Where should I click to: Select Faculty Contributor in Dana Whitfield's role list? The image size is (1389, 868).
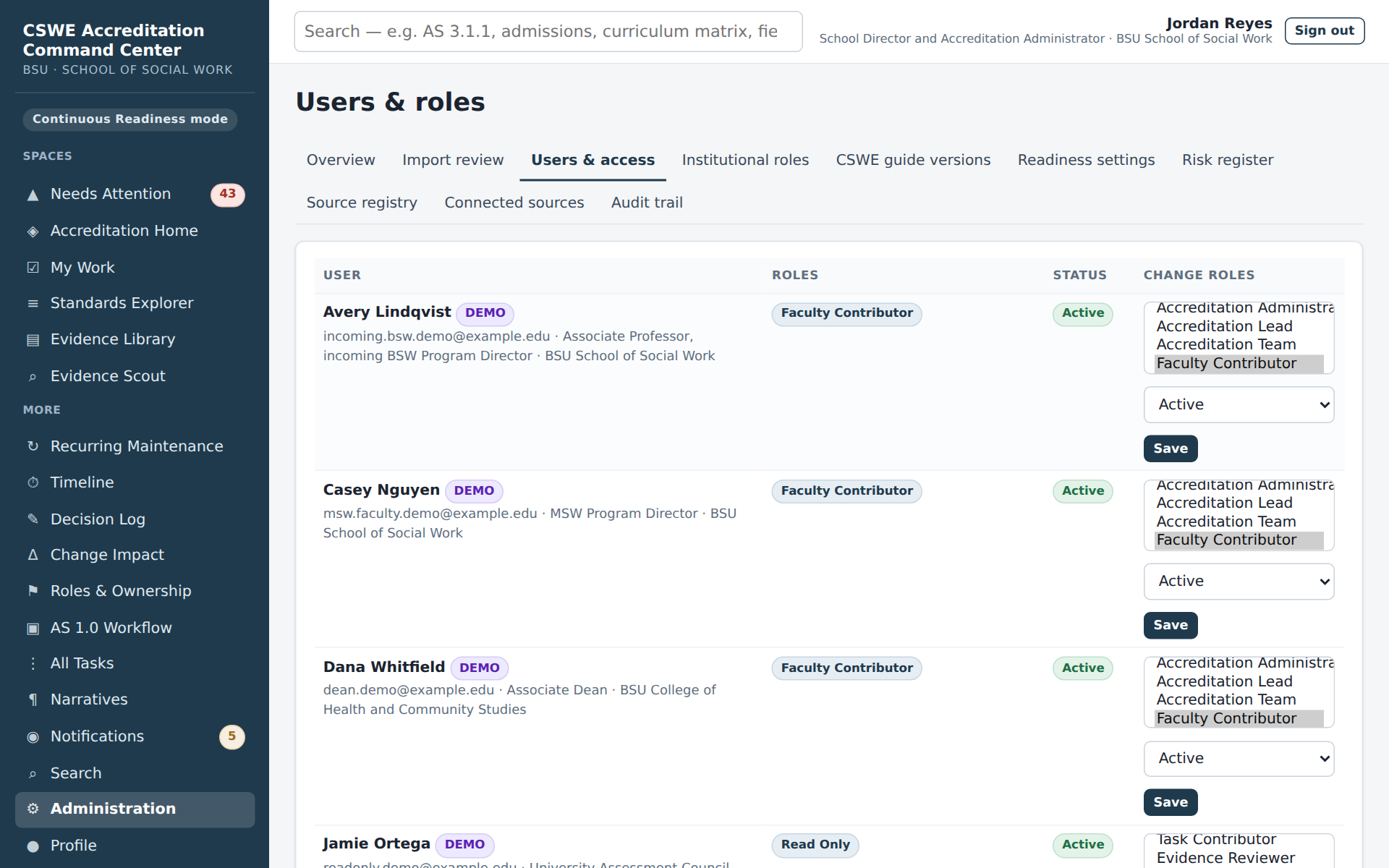point(1239,718)
